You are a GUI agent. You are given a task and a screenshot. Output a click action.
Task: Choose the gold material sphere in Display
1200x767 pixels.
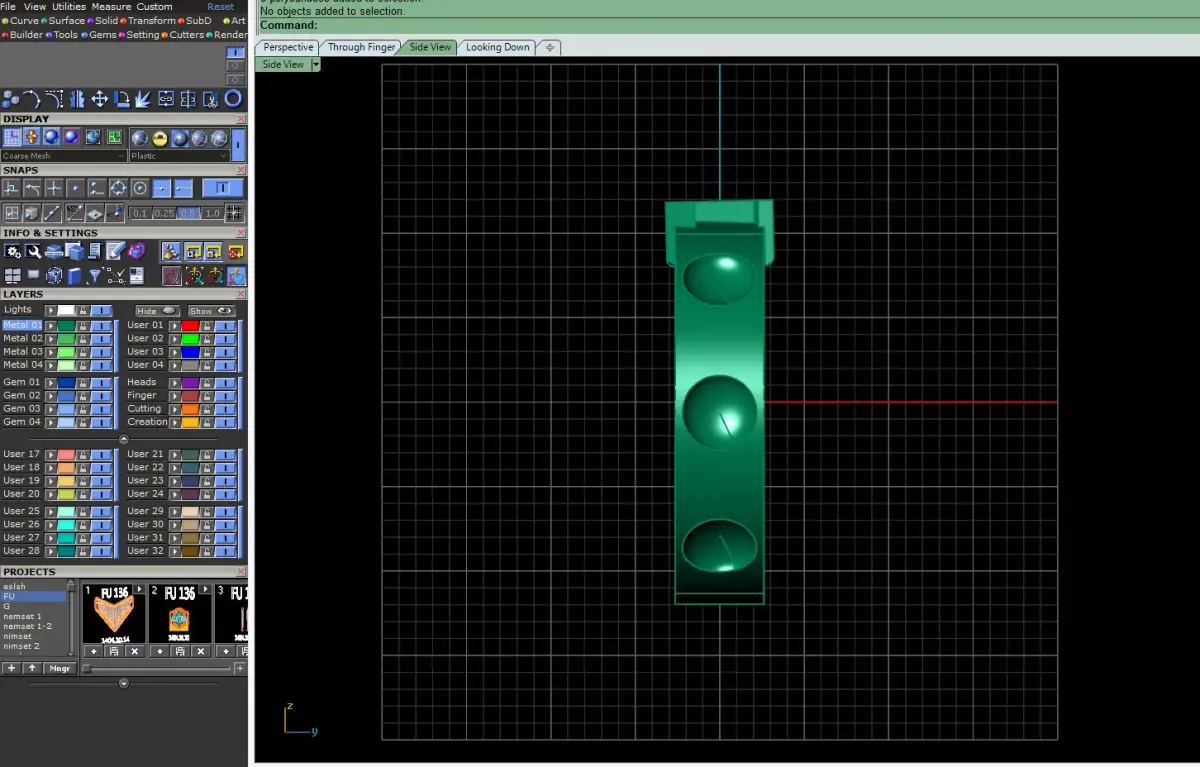tap(160, 138)
